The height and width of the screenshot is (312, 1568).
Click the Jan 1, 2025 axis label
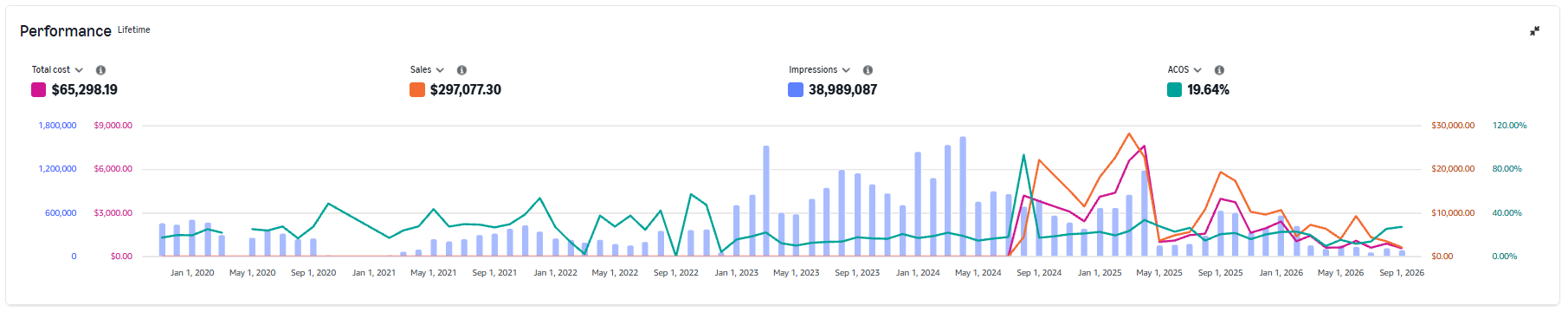tap(1100, 273)
